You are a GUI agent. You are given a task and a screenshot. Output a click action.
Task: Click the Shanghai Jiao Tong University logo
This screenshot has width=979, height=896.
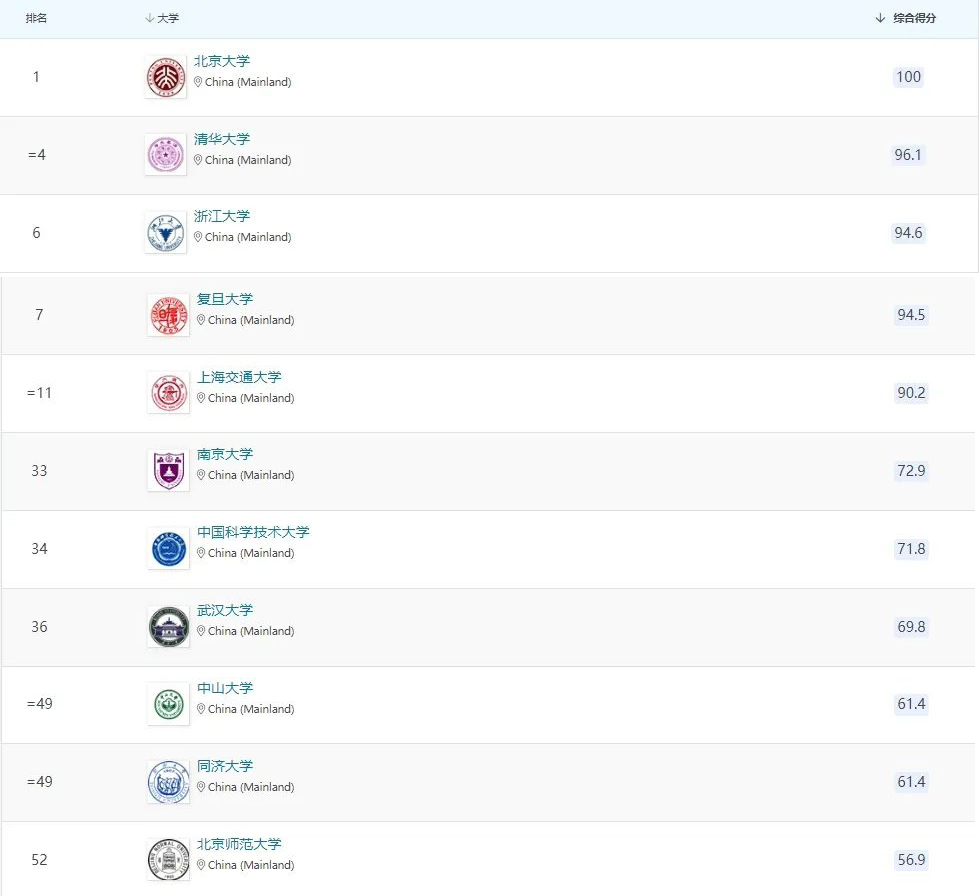168,393
